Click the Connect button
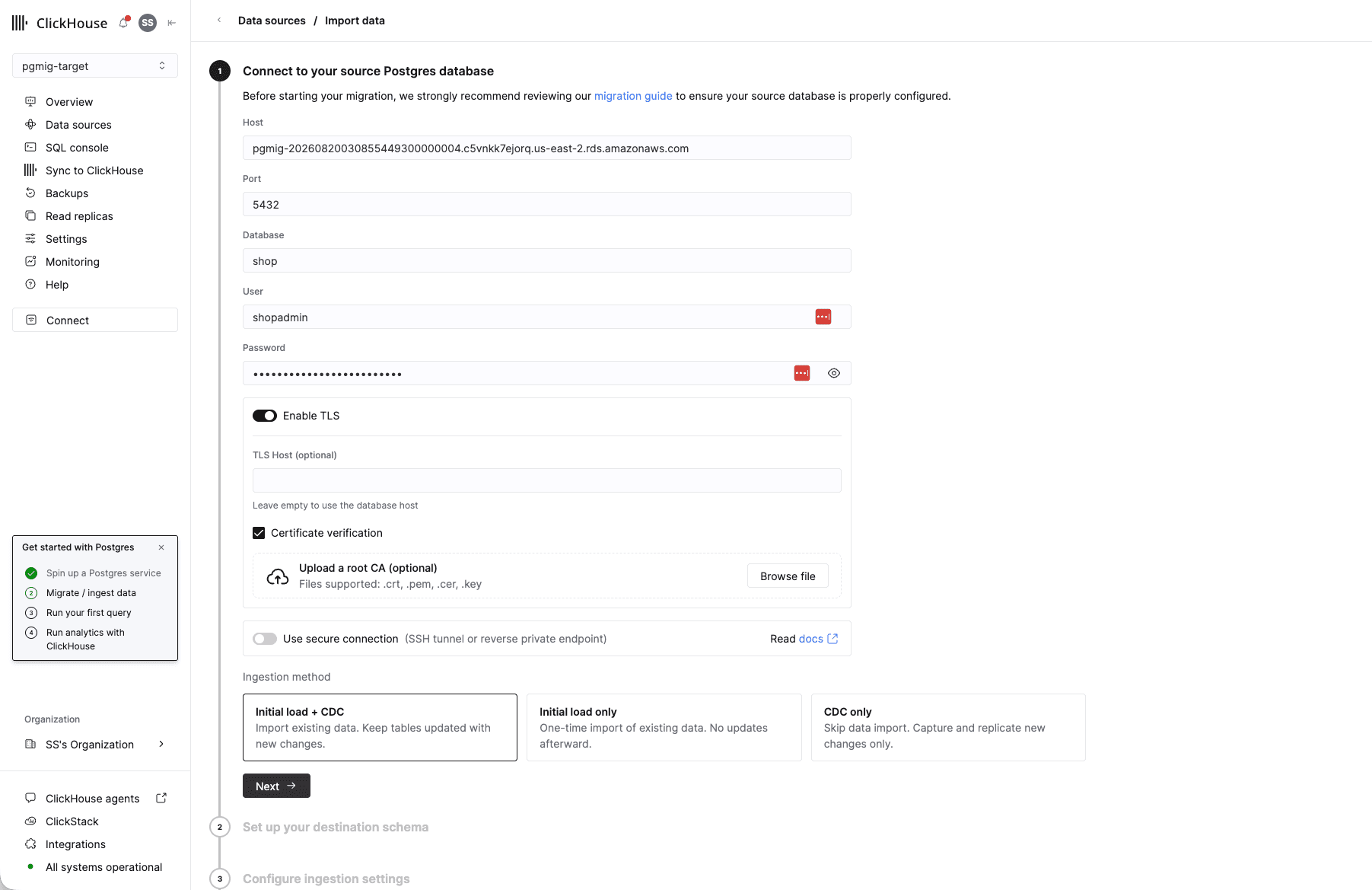Viewport: 1372px width, 890px height. 95,320
